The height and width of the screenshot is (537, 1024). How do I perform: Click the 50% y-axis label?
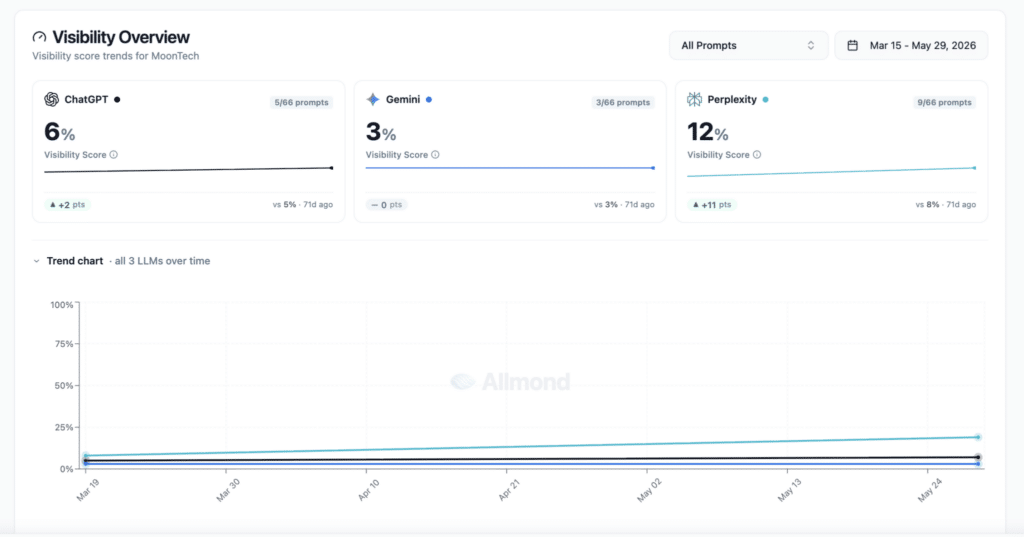[x=64, y=385]
